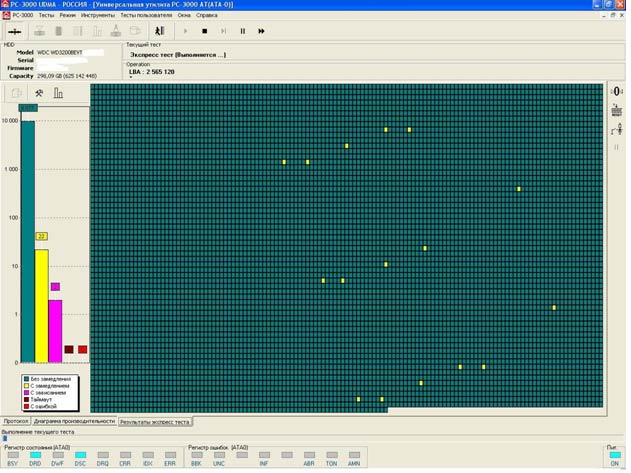
Task: Click the DRD status register indicator
Action: (x=35, y=455)
